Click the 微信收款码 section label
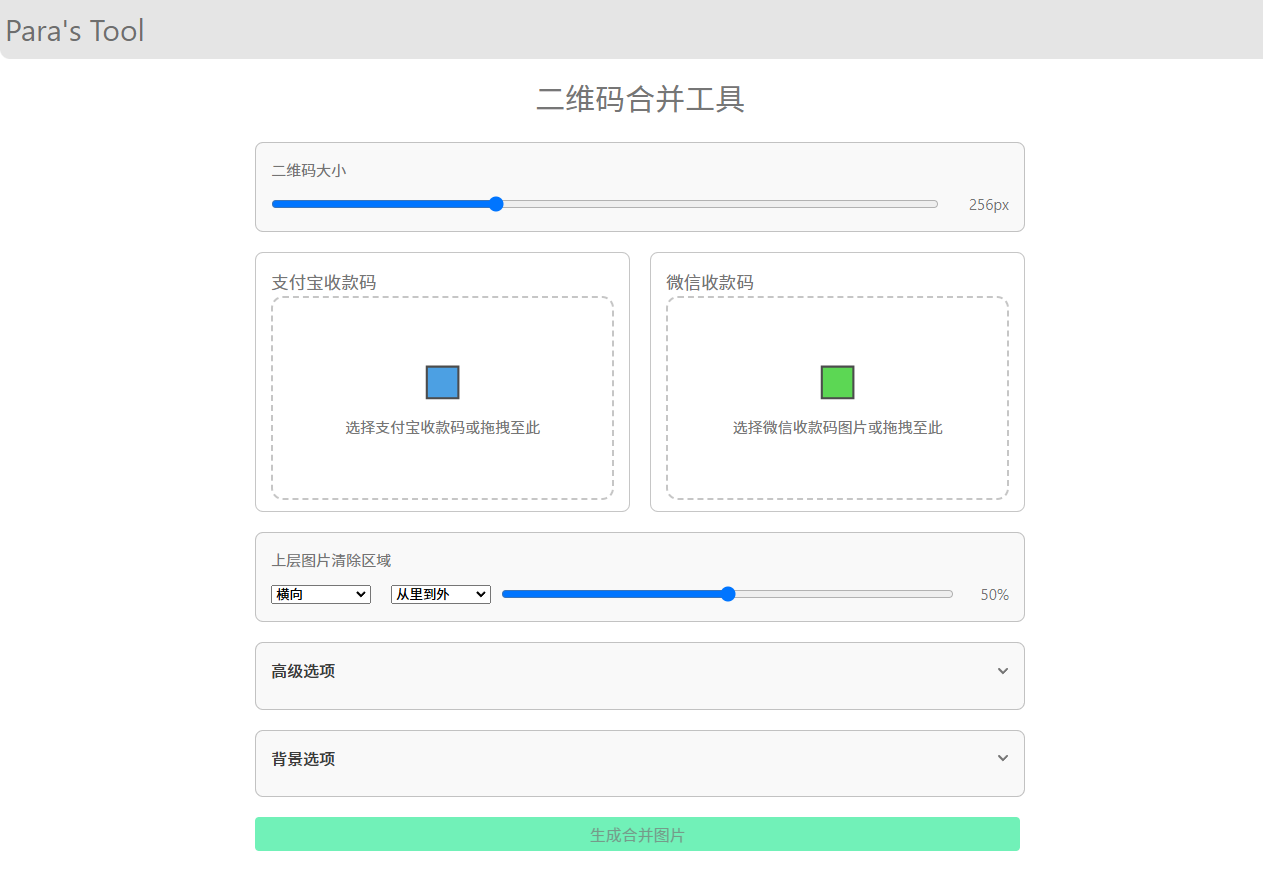The height and width of the screenshot is (890, 1263). [x=711, y=282]
